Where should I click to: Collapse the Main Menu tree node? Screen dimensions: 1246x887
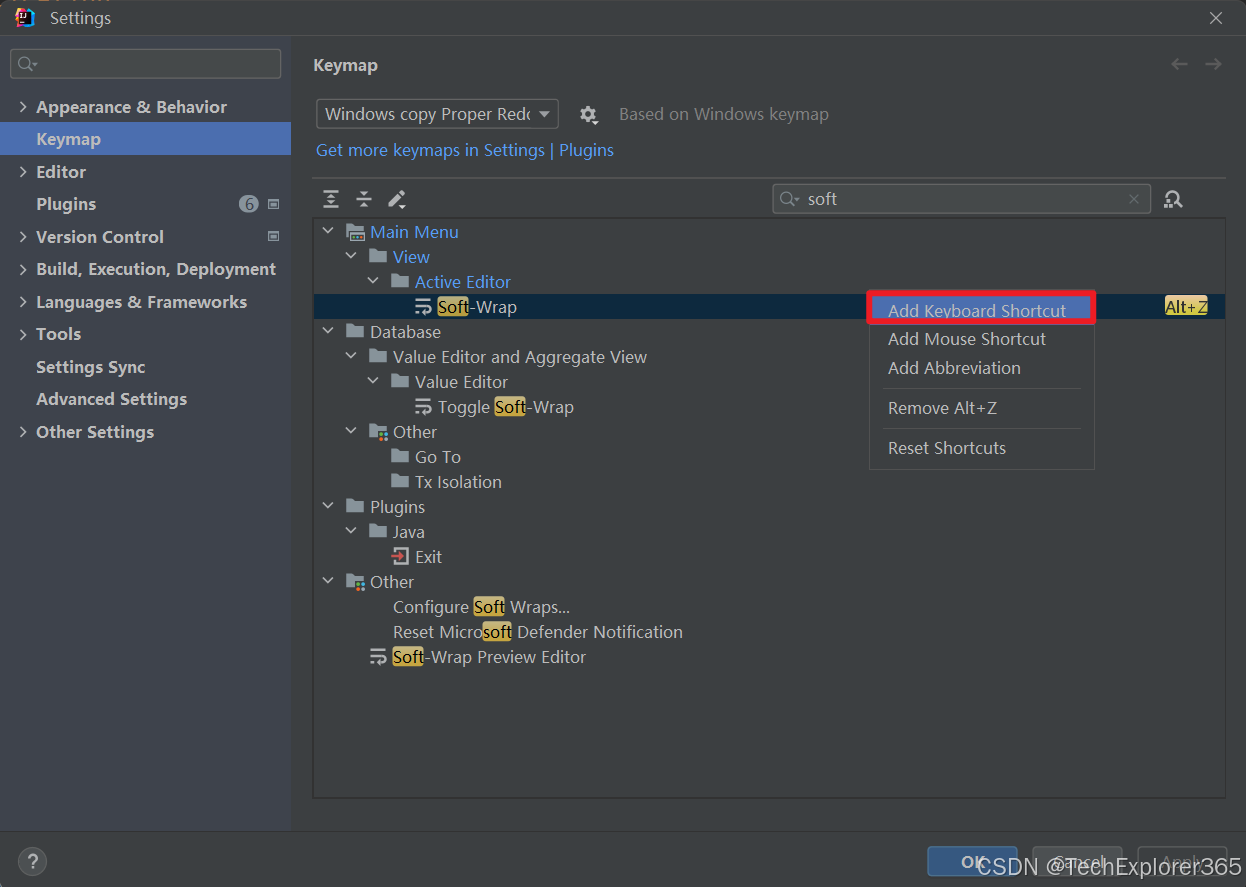coord(328,232)
